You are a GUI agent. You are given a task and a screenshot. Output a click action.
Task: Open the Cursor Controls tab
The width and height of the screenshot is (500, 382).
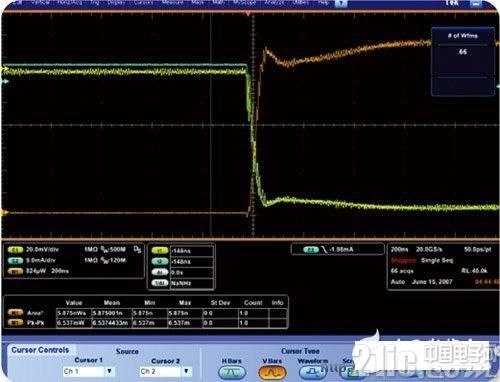(40, 350)
